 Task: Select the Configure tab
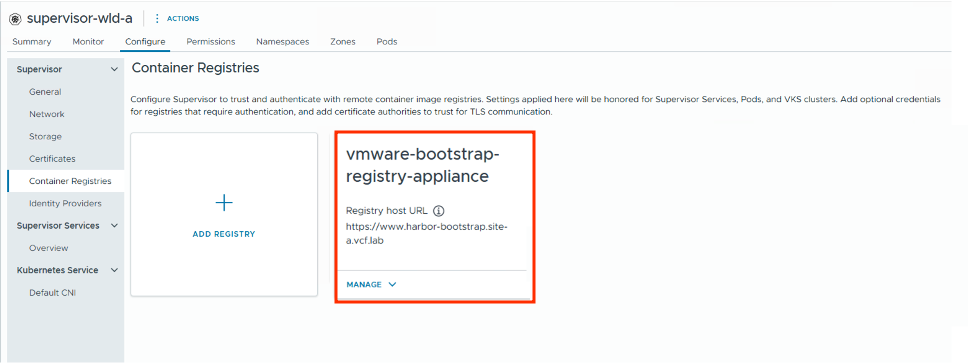145,42
